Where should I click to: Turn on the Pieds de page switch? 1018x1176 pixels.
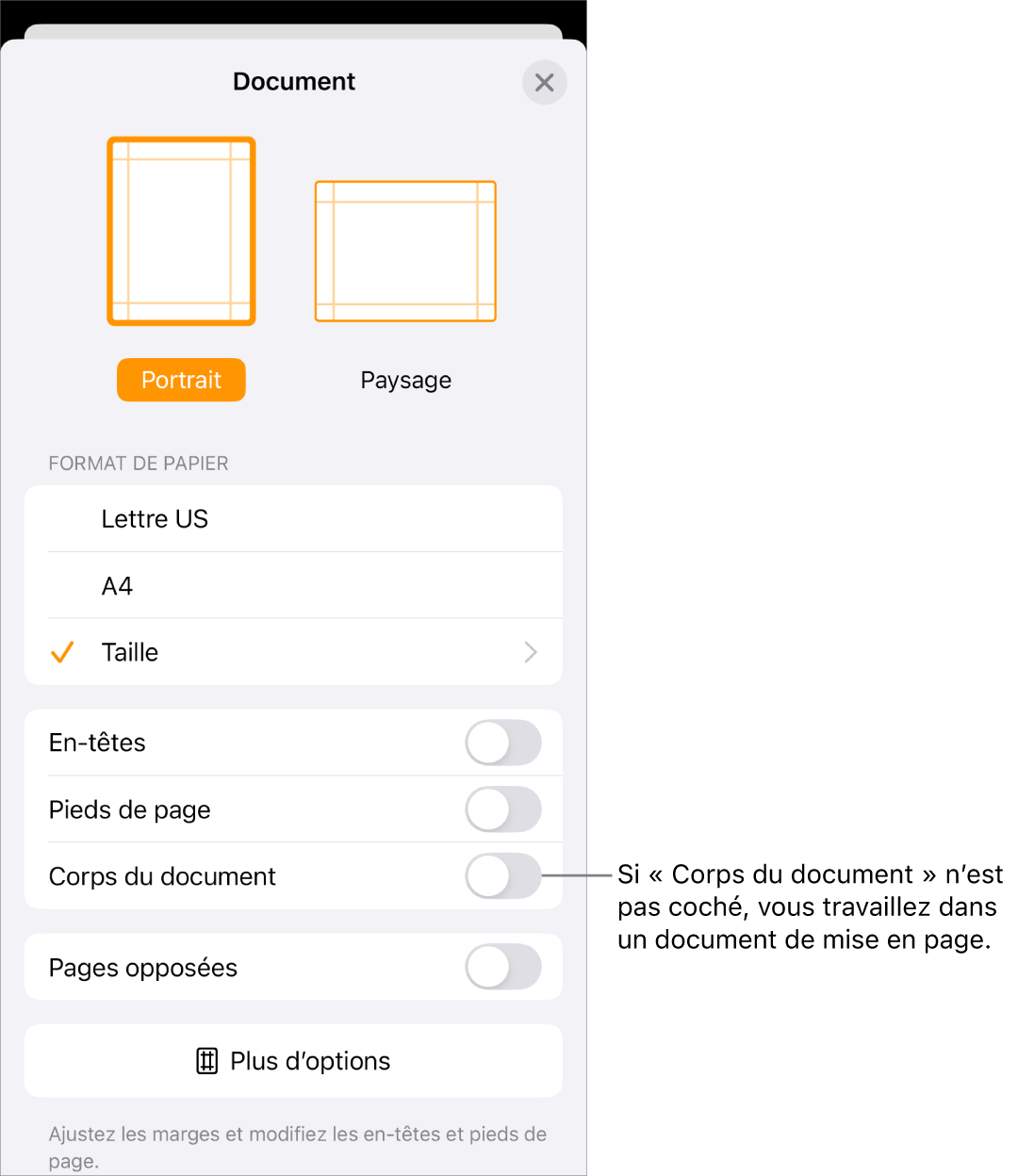[x=503, y=809]
